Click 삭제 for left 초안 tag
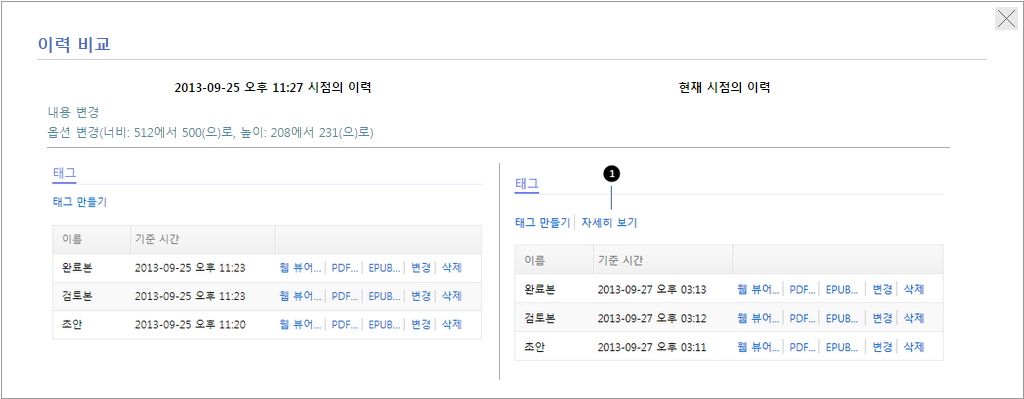The width and height of the screenshot is (1024, 399). (x=451, y=324)
